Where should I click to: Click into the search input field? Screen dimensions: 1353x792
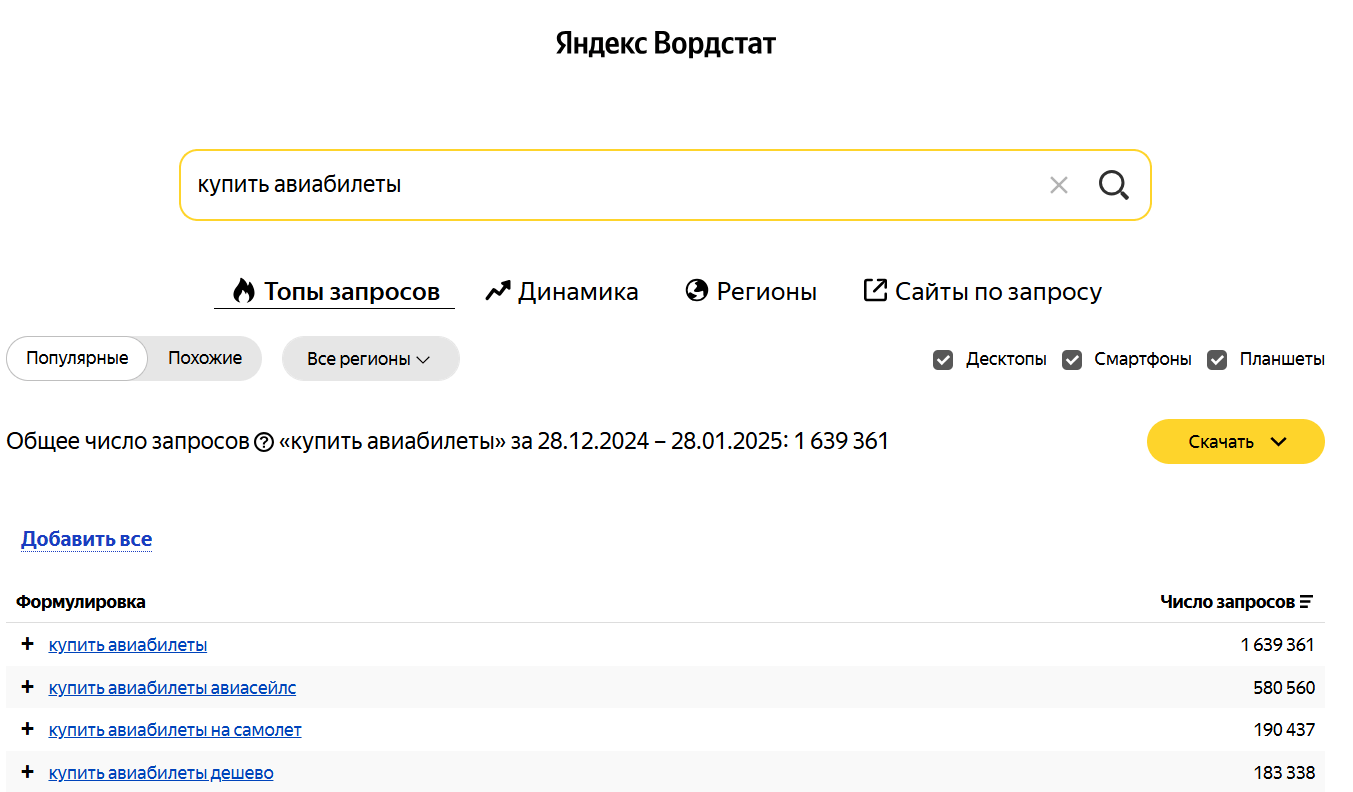[600, 185]
